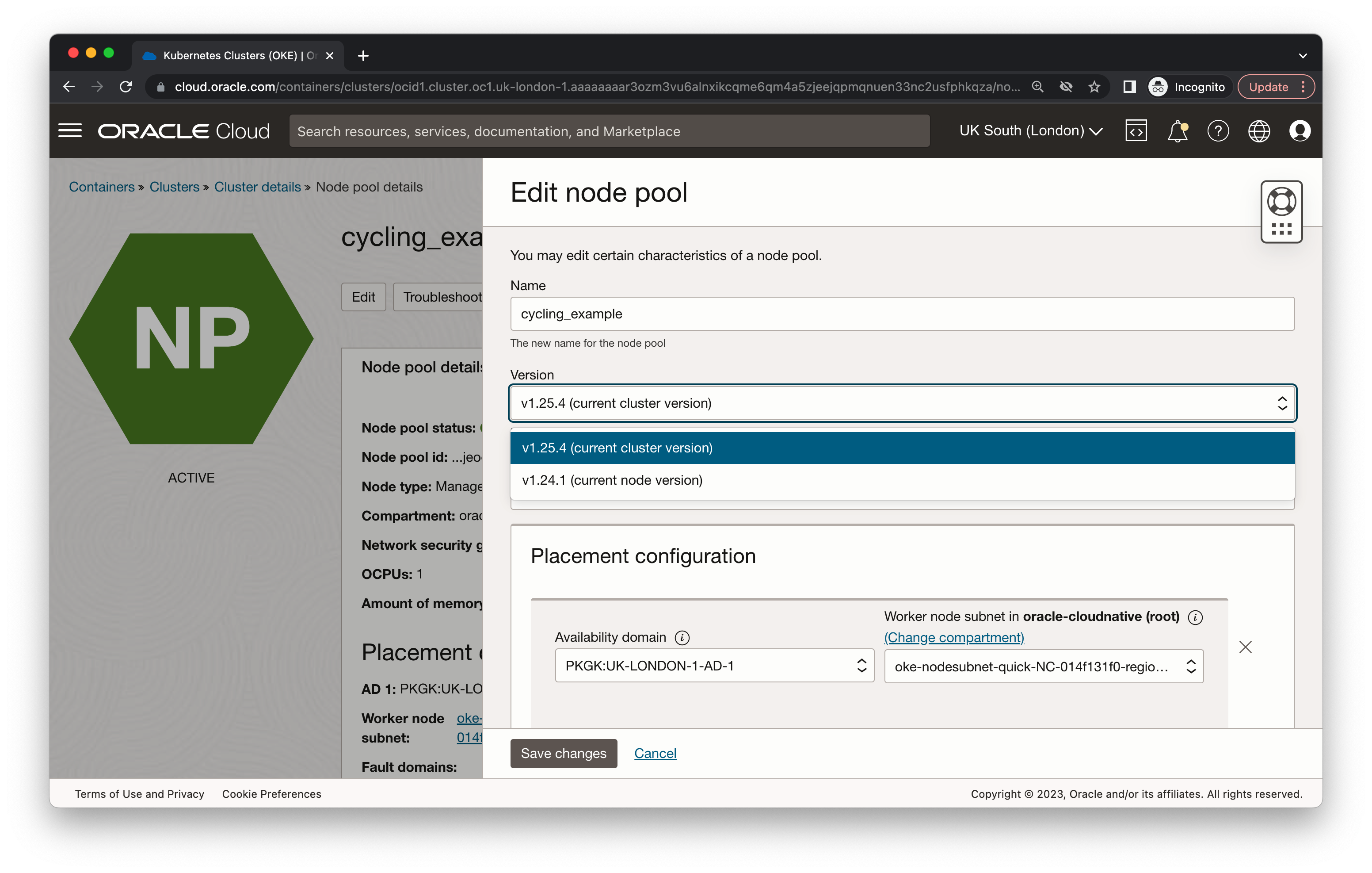
Task: Open the user profile avatar menu
Action: (x=1300, y=130)
